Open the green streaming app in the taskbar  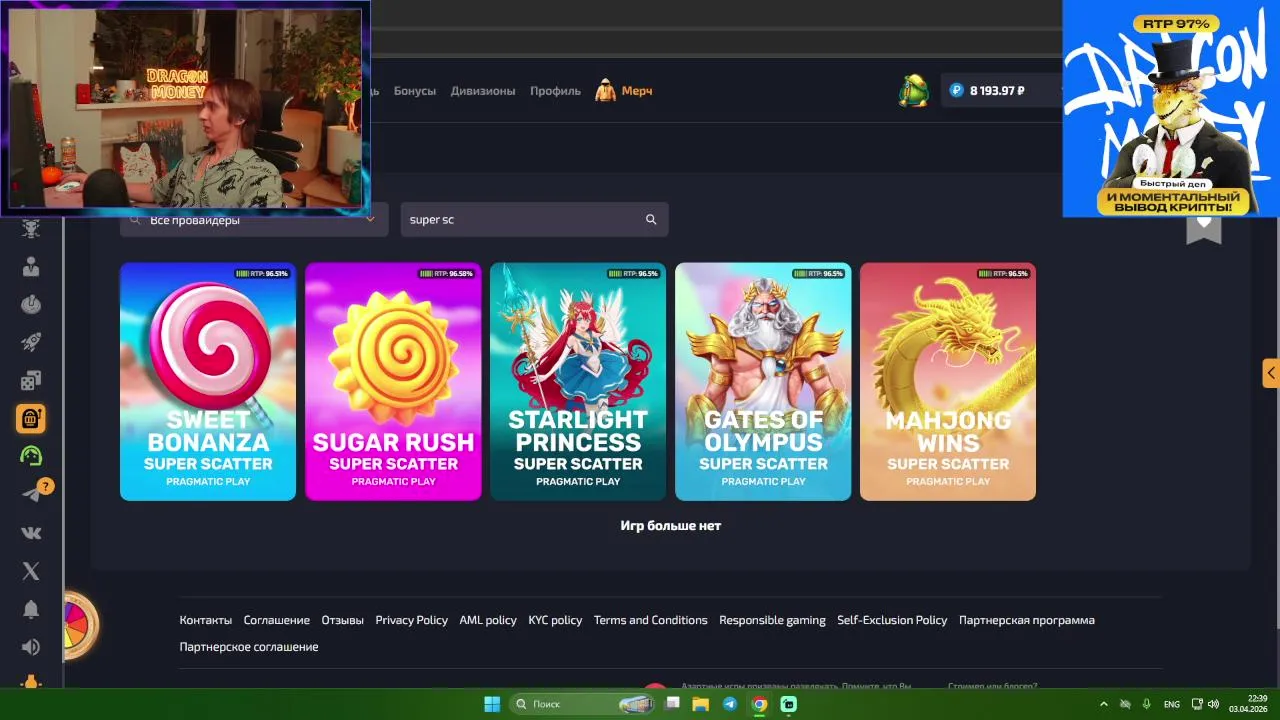pos(789,704)
